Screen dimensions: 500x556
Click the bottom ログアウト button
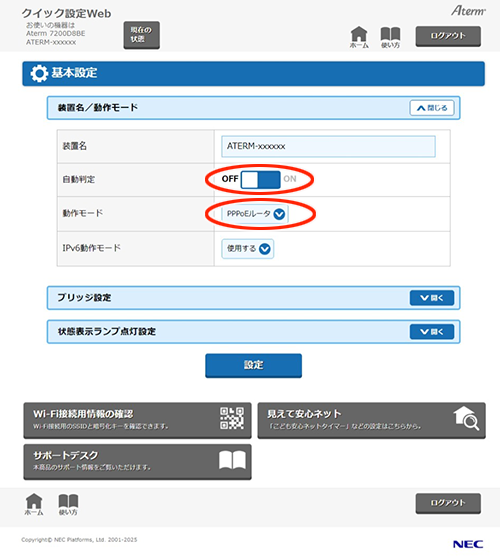click(x=448, y=503)
